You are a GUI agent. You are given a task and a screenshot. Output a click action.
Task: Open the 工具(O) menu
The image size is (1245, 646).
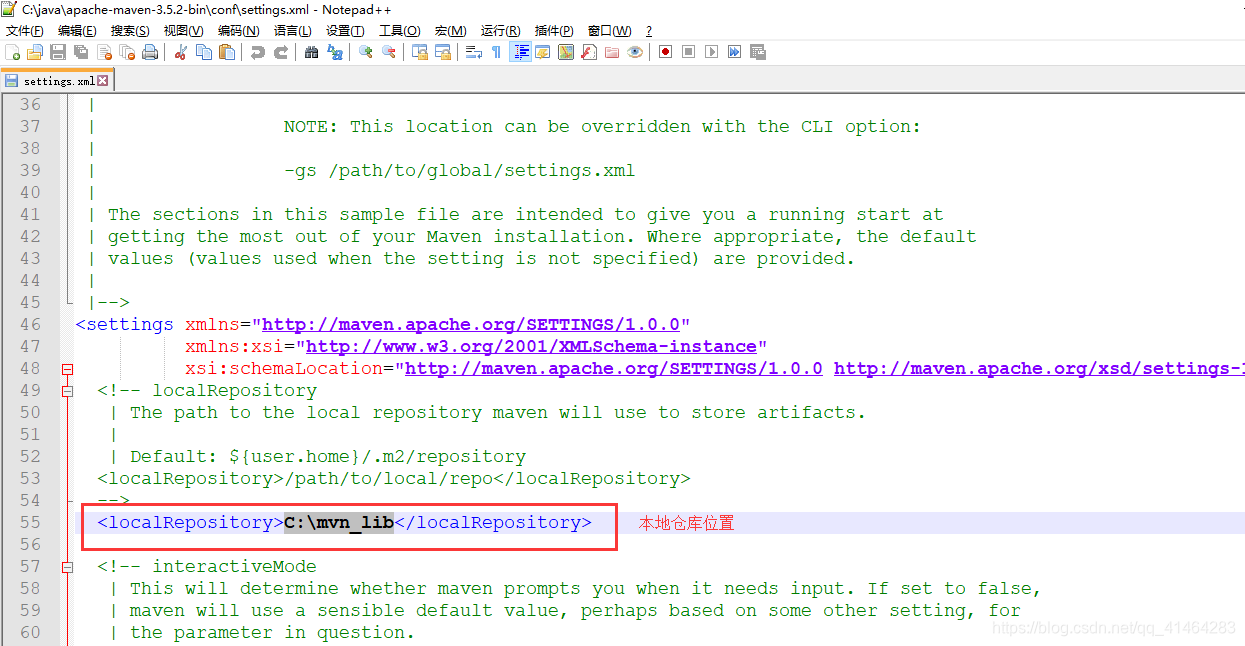[399, 31]
